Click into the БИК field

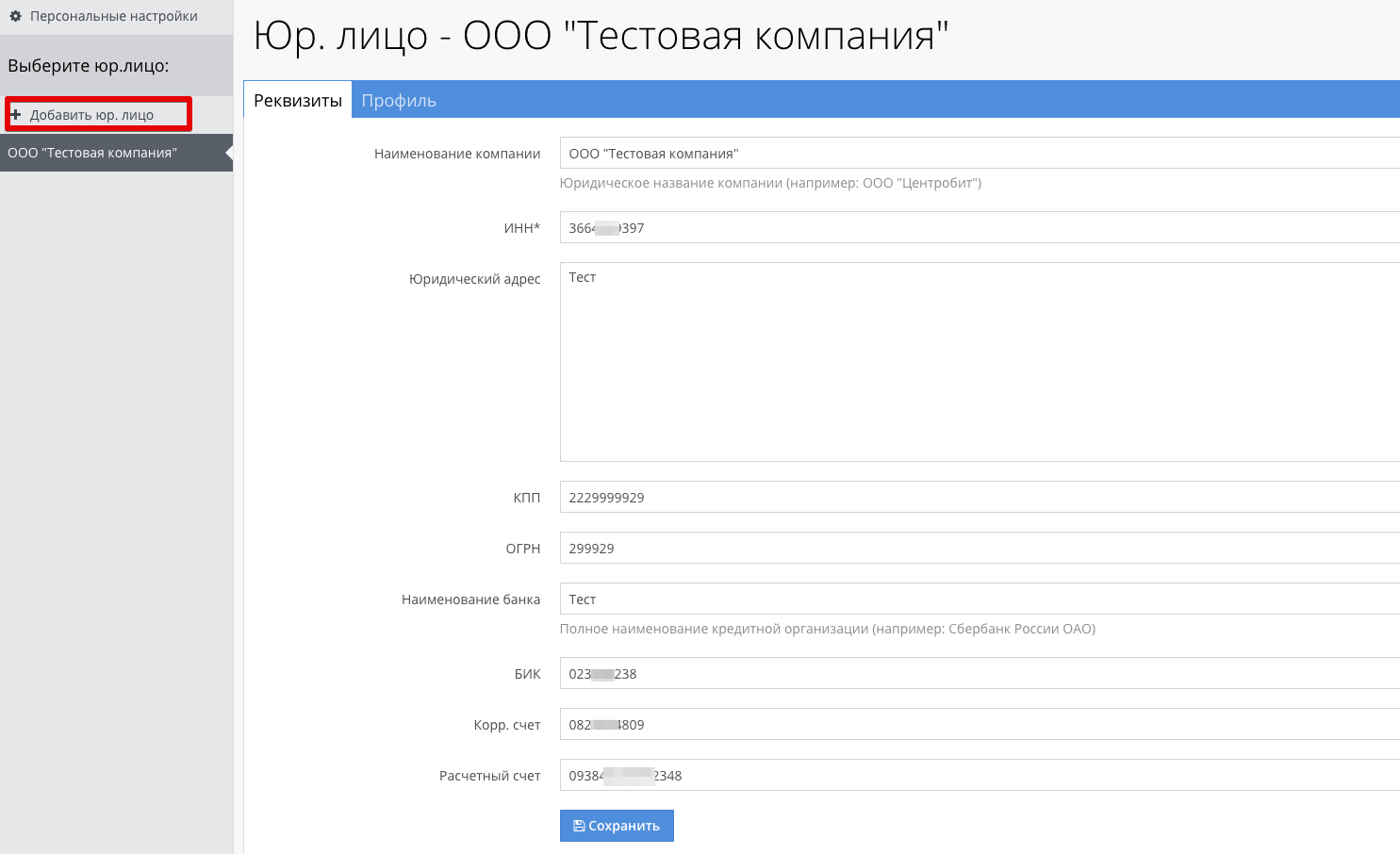coord(980,674)
